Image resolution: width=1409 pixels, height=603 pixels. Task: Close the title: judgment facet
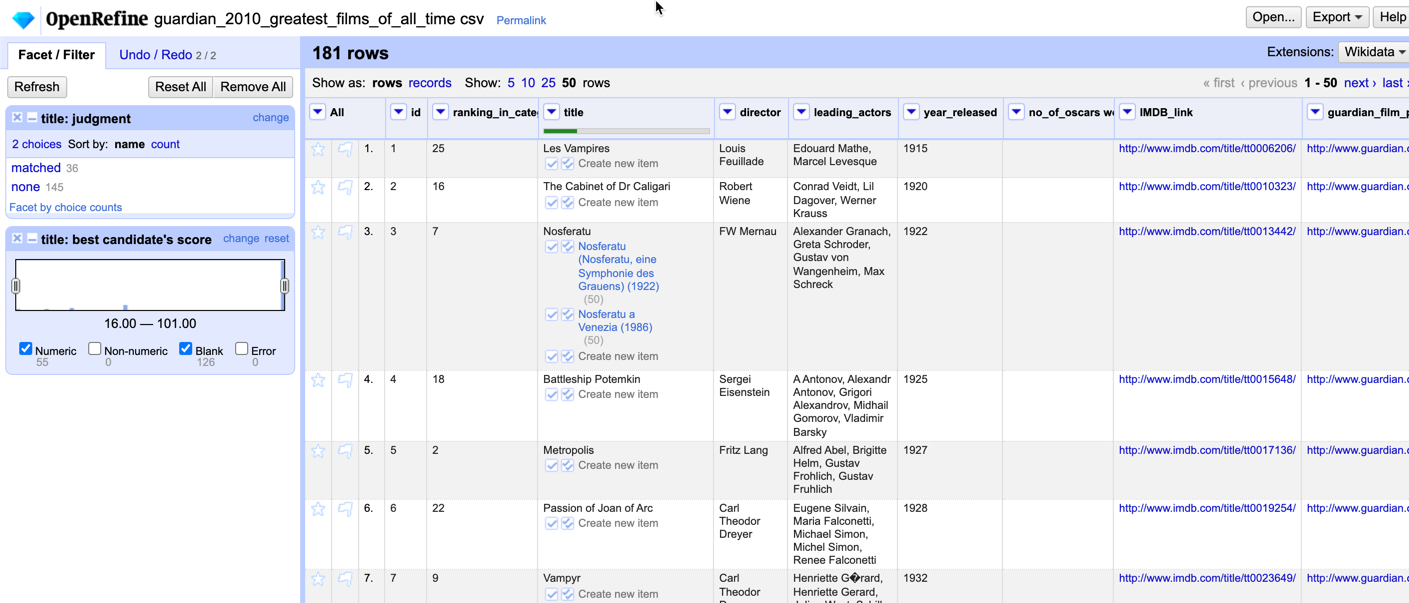point(16,118)
